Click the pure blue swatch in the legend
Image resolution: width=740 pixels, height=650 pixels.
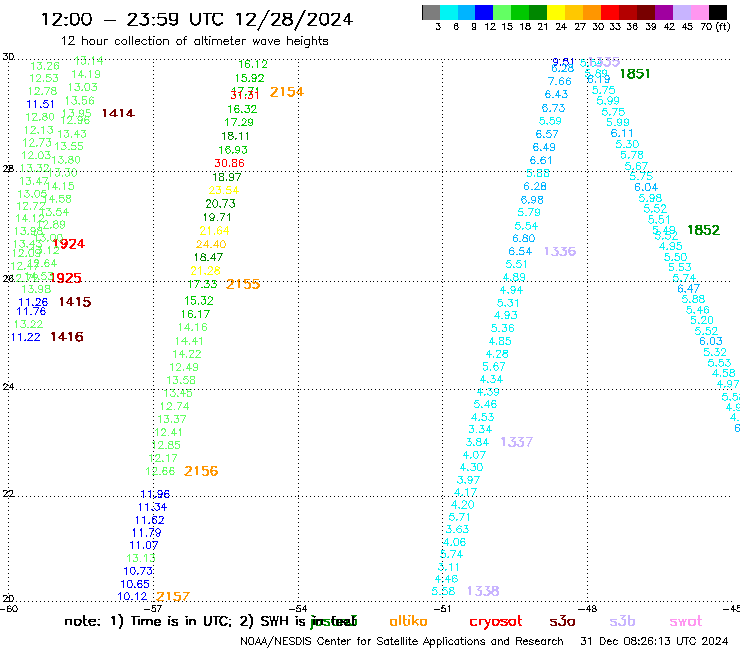[484, 12]
